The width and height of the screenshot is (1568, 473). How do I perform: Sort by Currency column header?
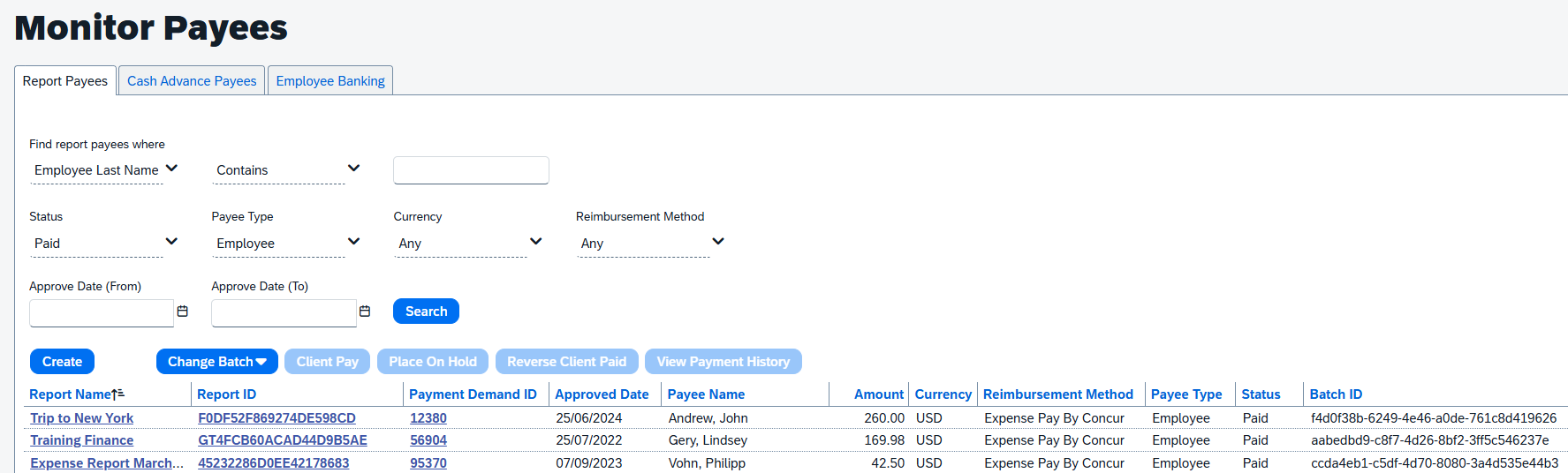pyautogui.click(x=943, y=394)
